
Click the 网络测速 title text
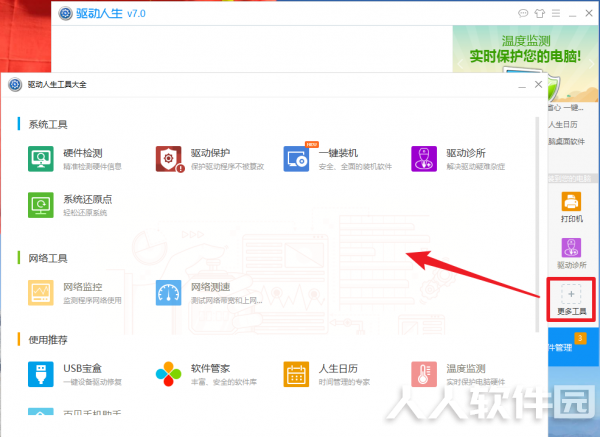[x=210, y=287]
